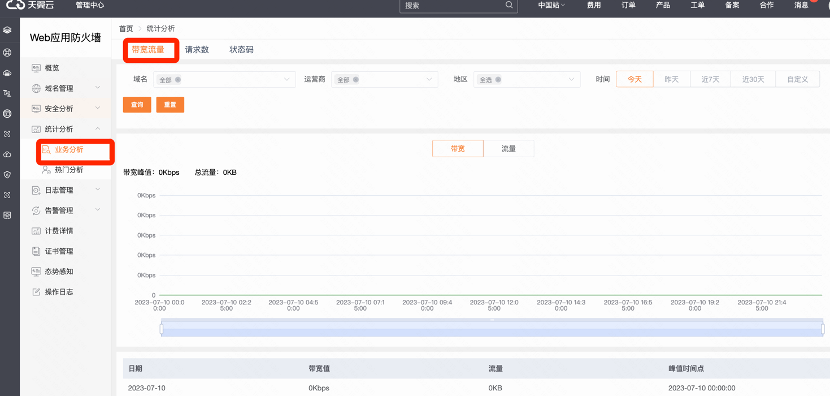The image size is (830, 396).
Task: Expand the 安全分析 submenu arrow
Action: (x=98, y=108)
